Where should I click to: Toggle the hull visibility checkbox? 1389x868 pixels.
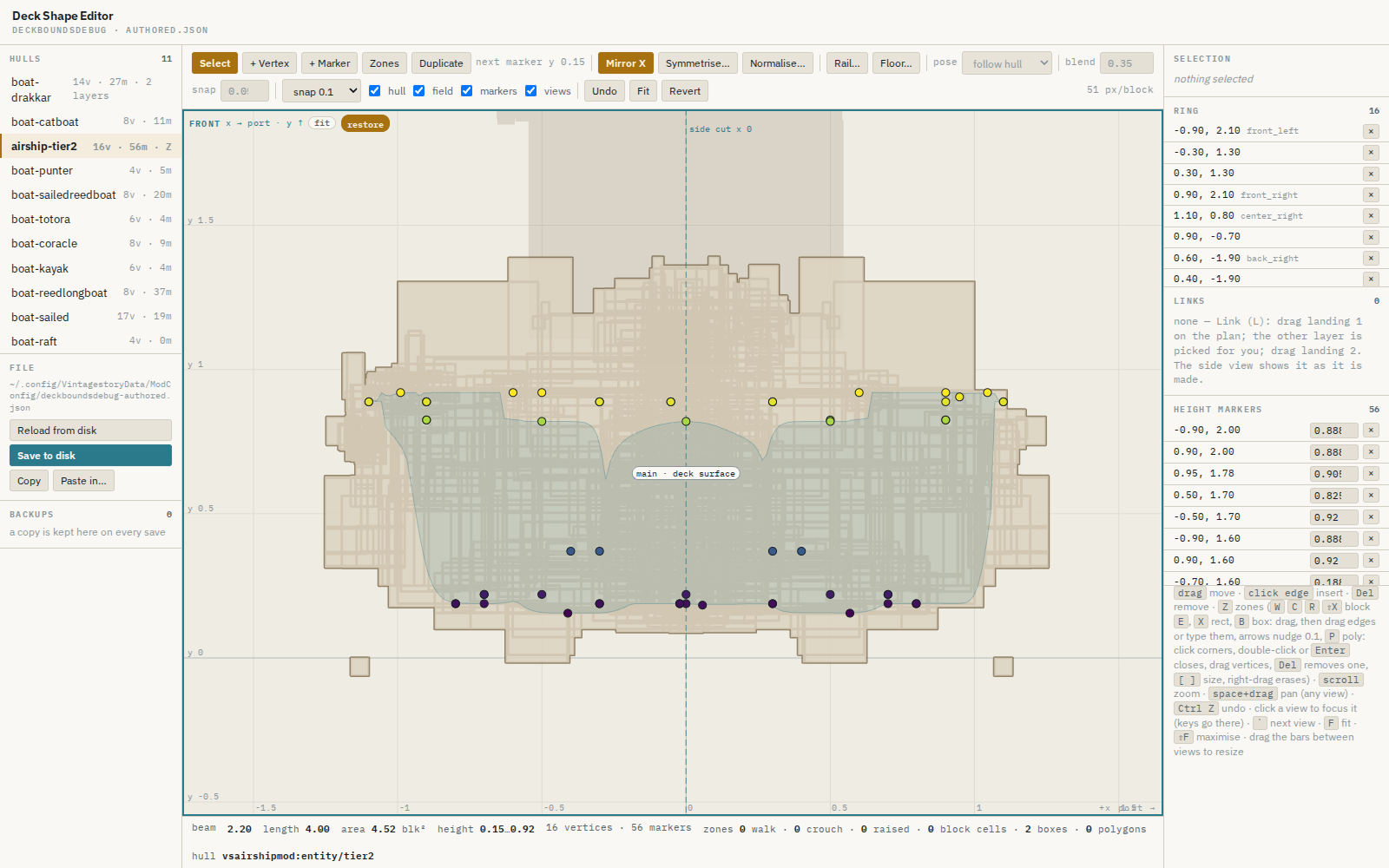[x=375, y=90]
